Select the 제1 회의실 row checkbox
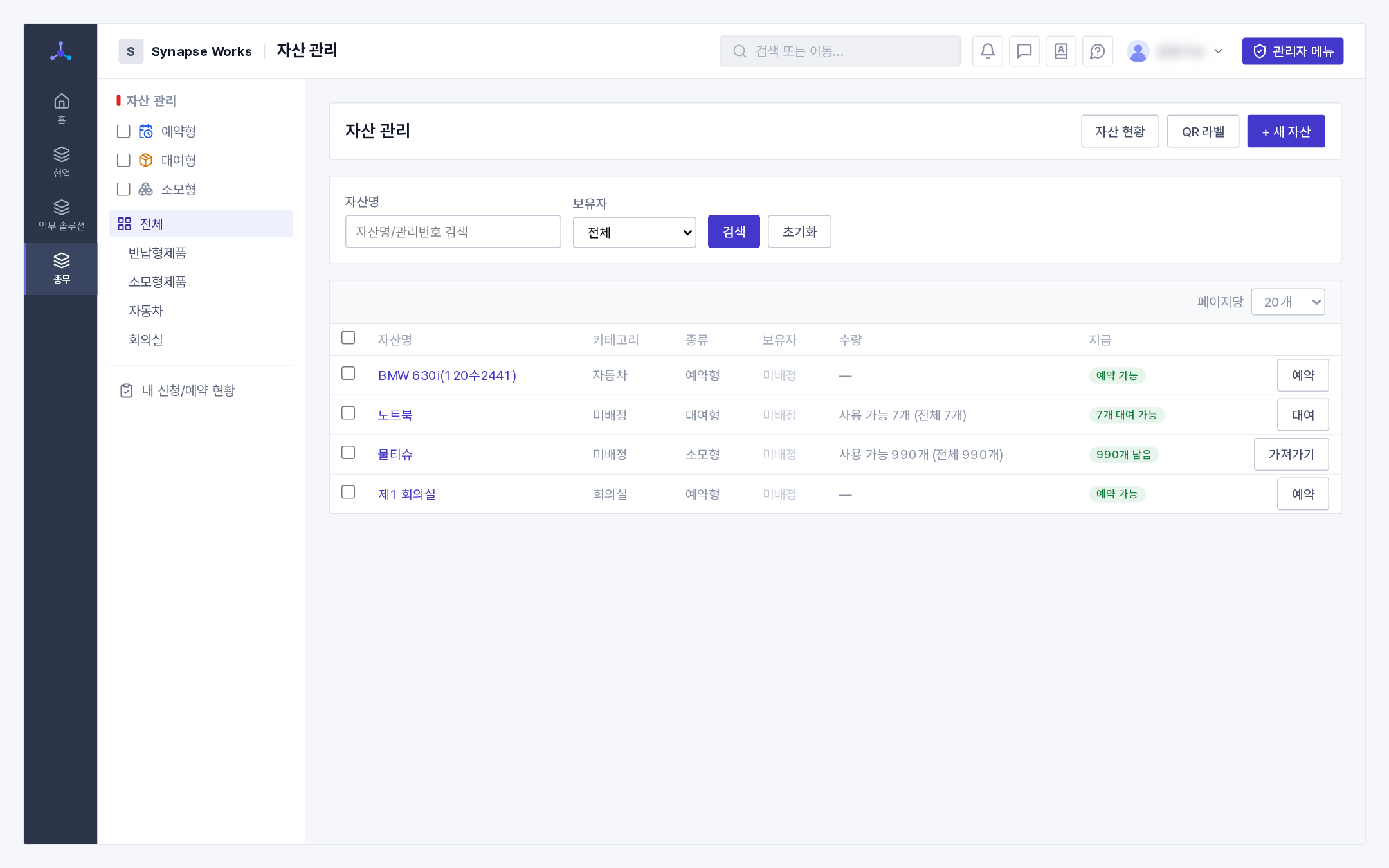Screen dimensions: 1389x868 click(x=348, y=492)
